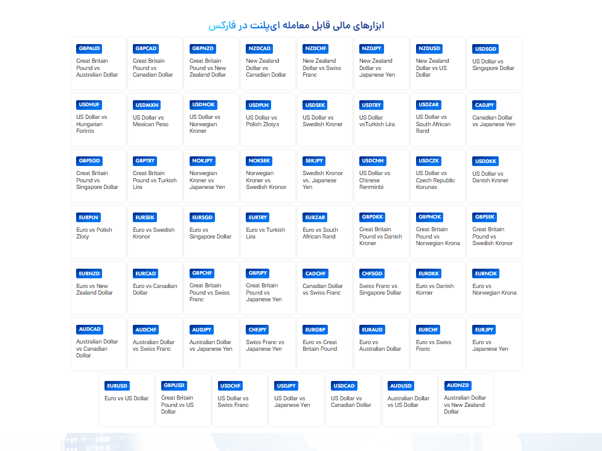Choose the NZDCAD symbol badge
The width and height of the screenshot is (602, 451).
(x=260, y=48)
